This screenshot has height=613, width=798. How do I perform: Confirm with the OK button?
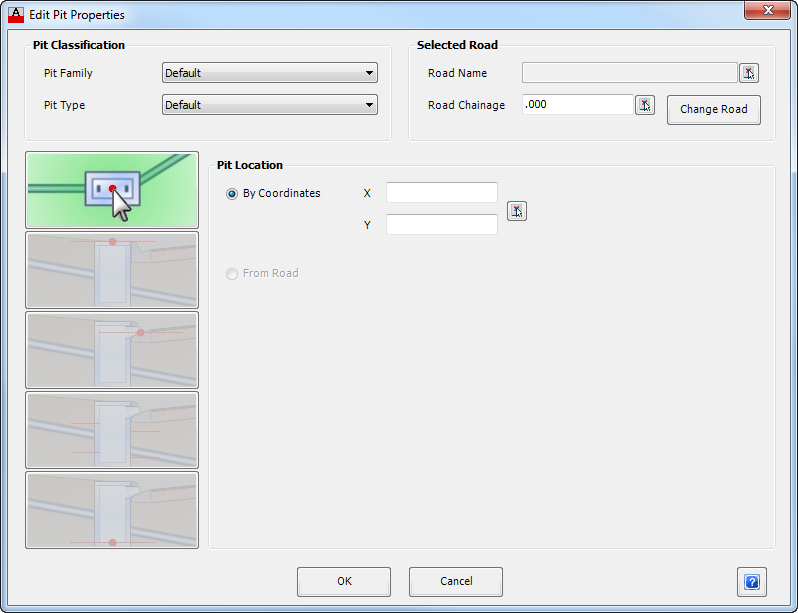pos(344,581)
